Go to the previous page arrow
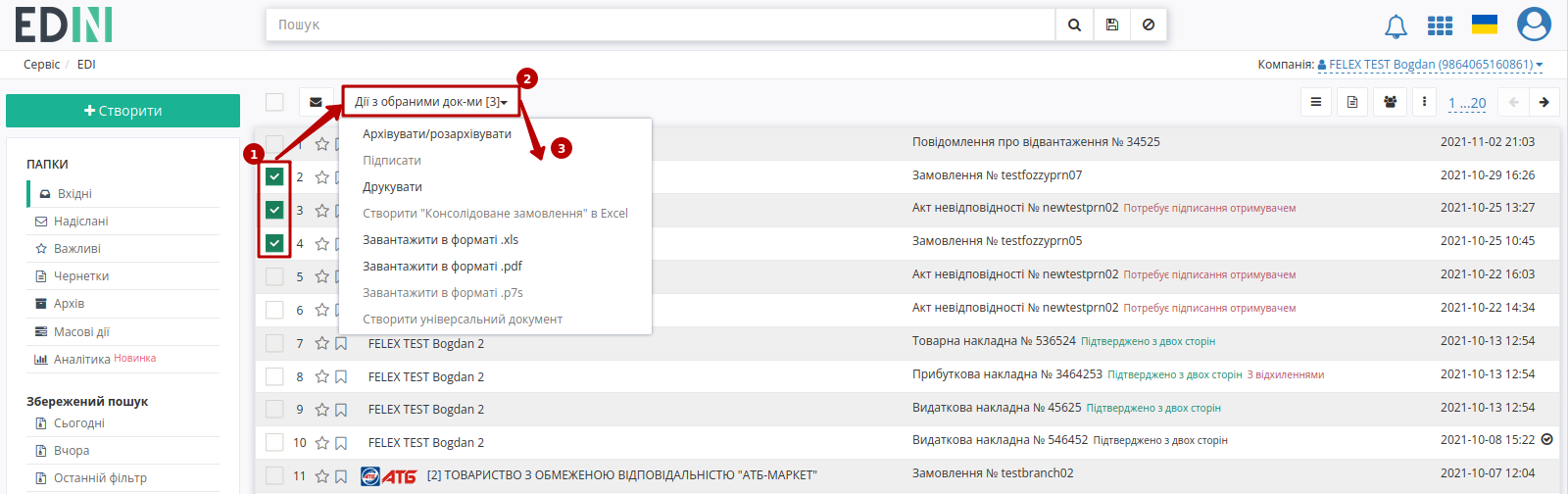The height and width of the screenshot is (494, 1568). coord(1514,102)
